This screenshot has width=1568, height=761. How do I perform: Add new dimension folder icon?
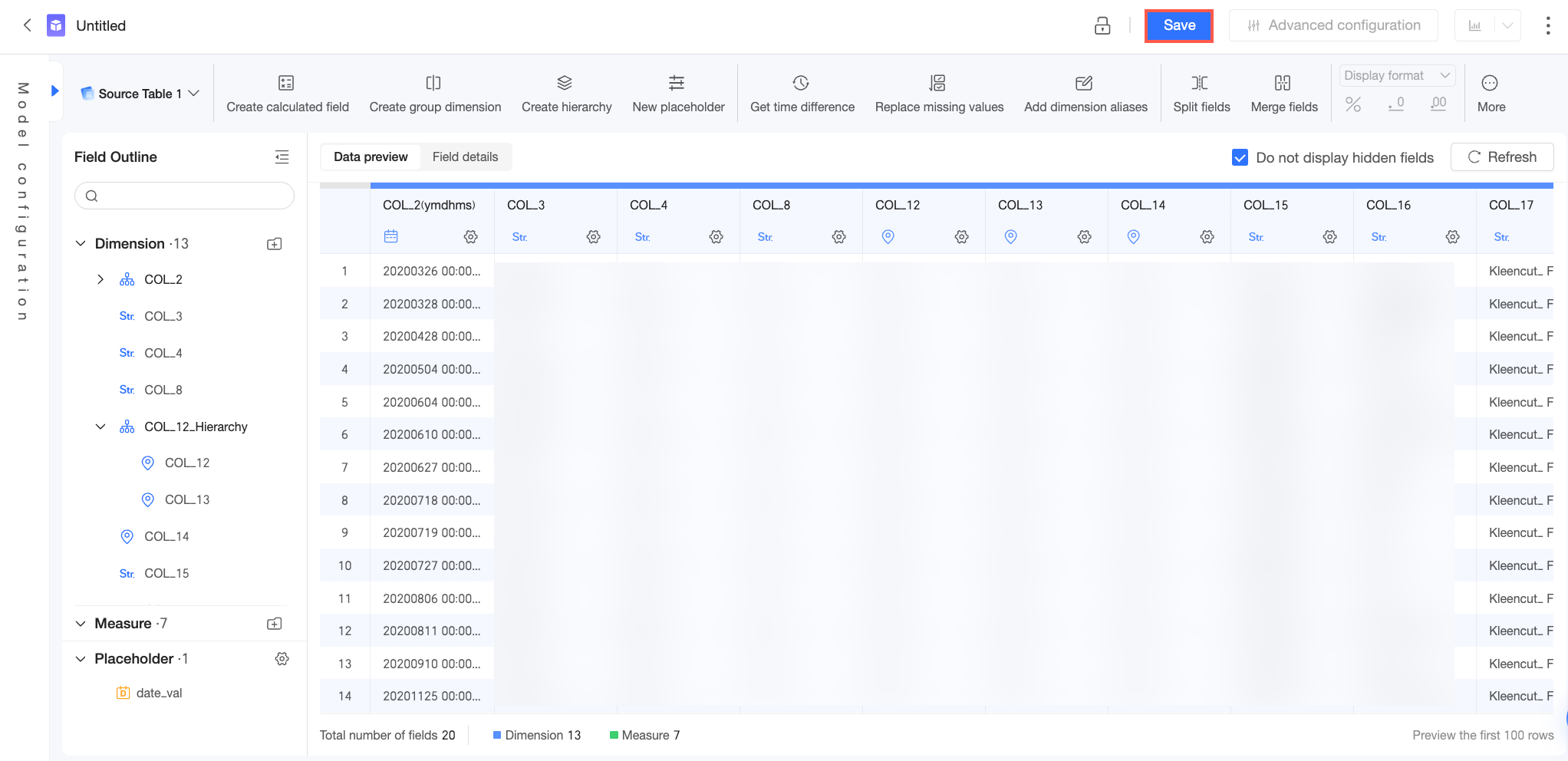[274, 244]
